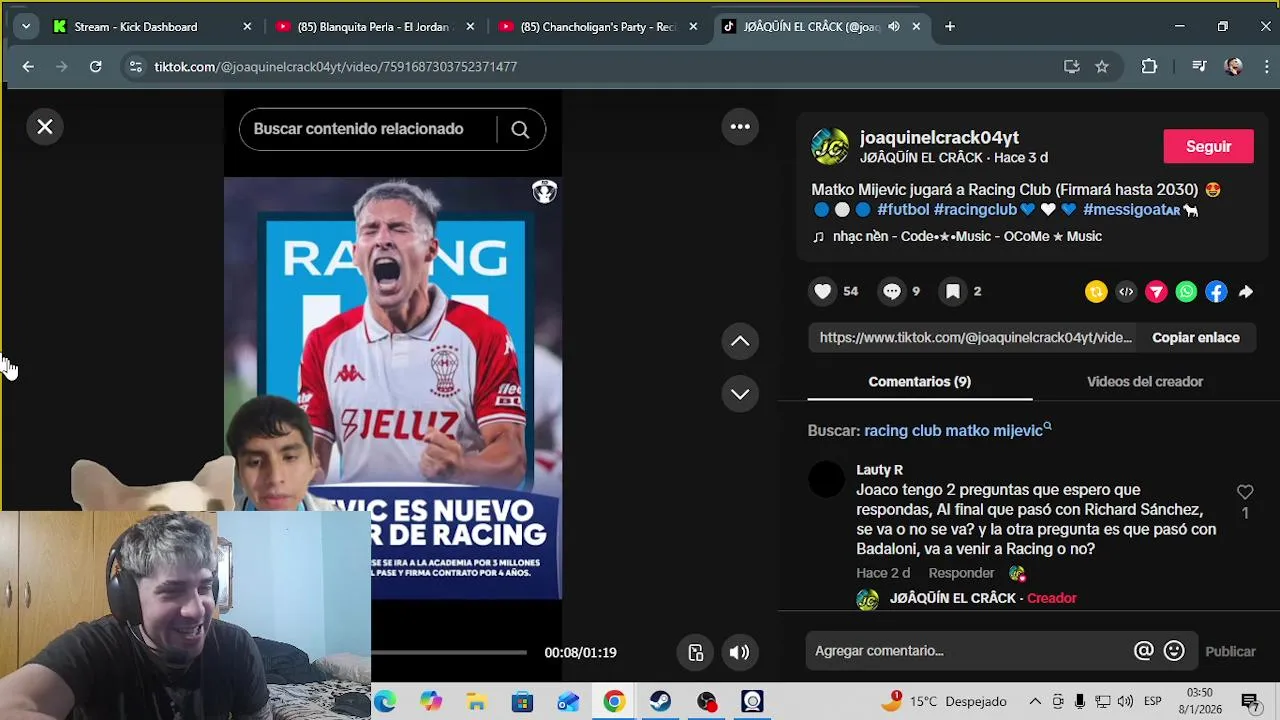Type in Buscar contenido relacionado field
Viewport: 1280px width, 720px height.
(368, 129)
